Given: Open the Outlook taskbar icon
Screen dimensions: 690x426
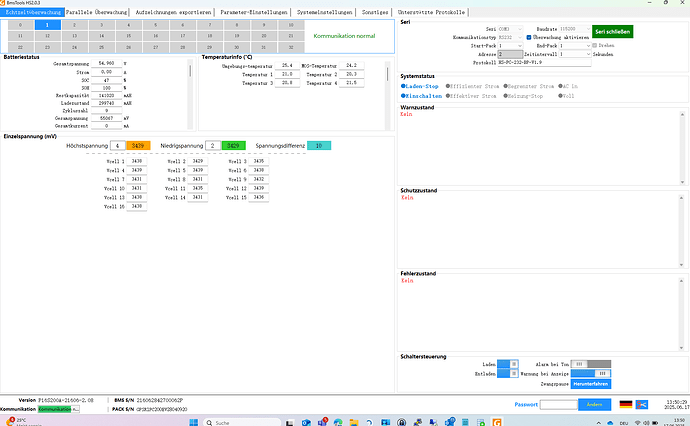Looking at the screenshot, I should [306, 422].
